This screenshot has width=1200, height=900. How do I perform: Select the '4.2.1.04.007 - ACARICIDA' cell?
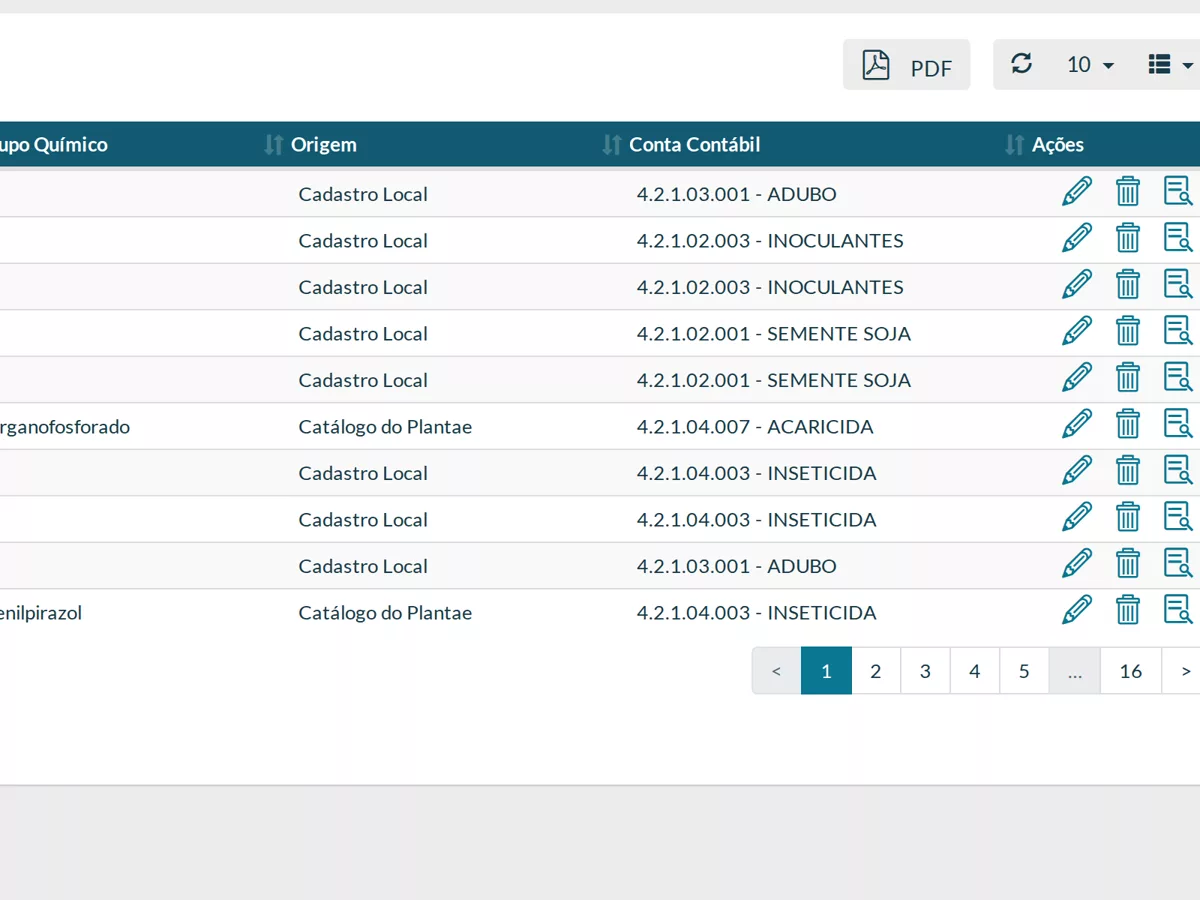click(755, 427)
